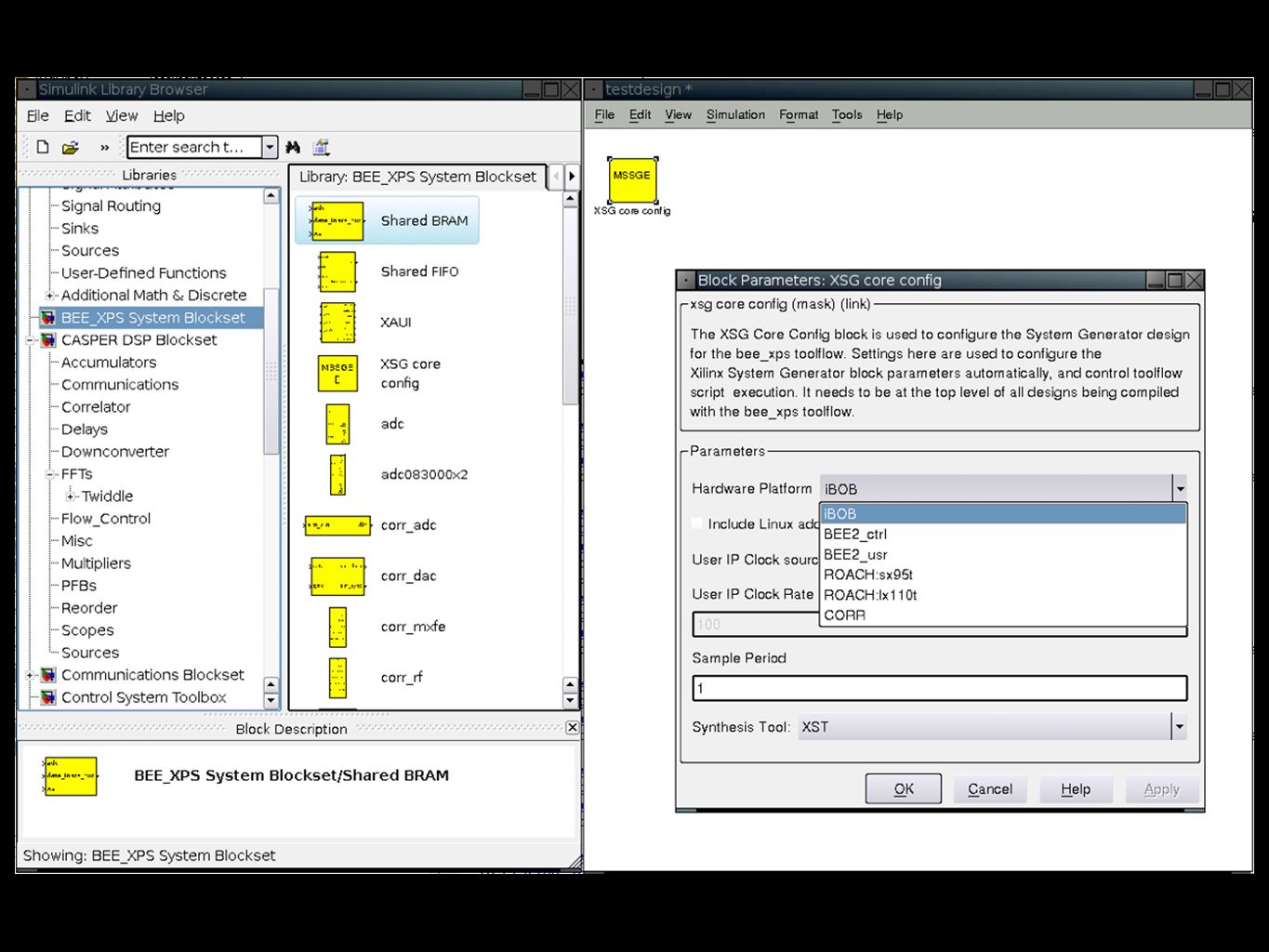Choose BEE2_usr from the platform list
This screenshot has width=1269, height=952.
(x=1003, y=555)
